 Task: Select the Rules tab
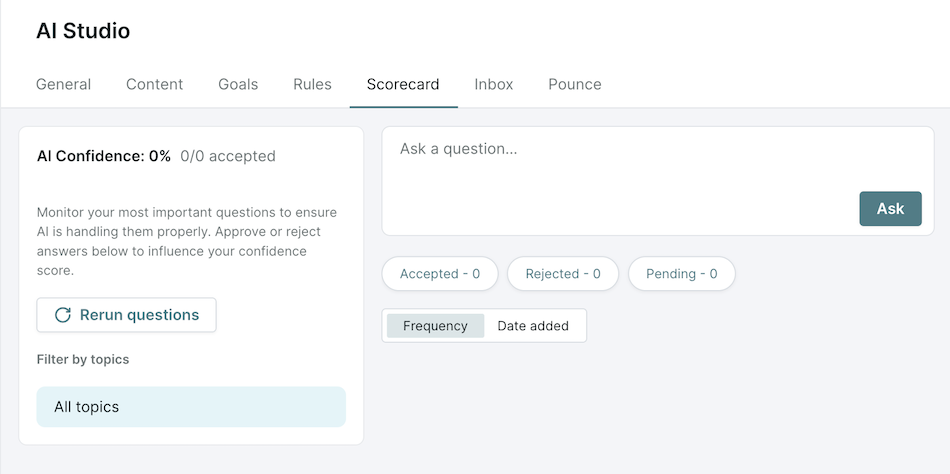click(x=313, y=84)
